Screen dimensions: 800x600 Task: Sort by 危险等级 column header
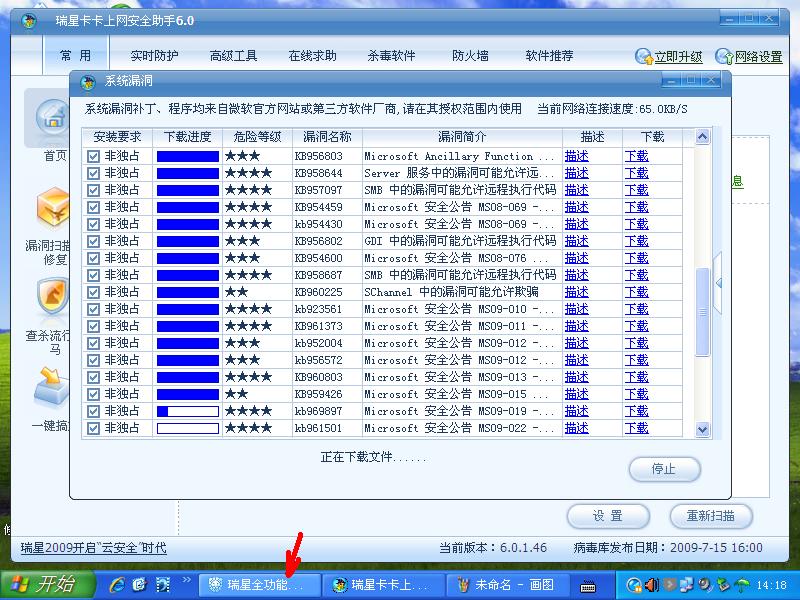[258, 137]
